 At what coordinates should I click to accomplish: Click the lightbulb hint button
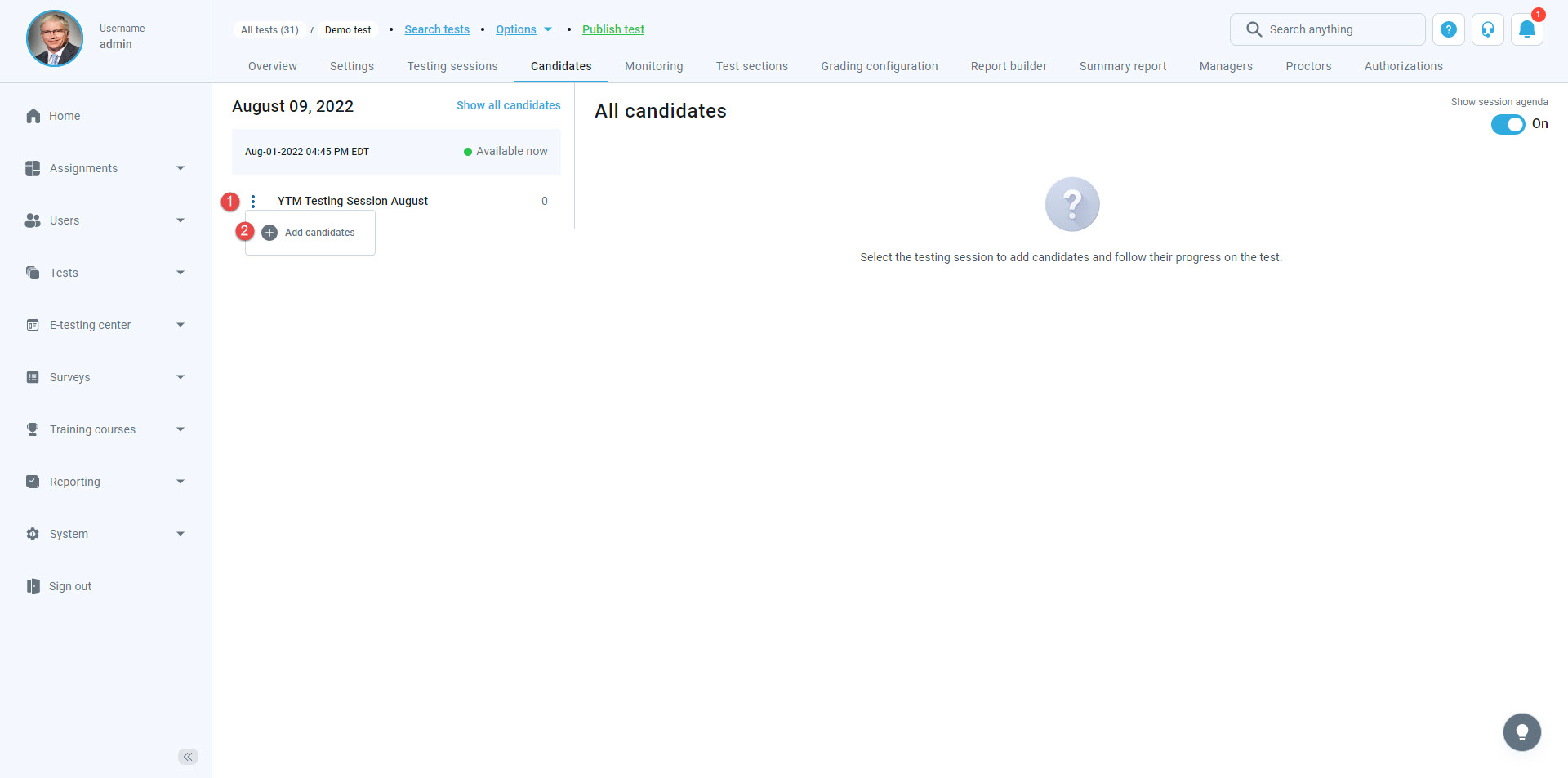(x=1521, y=731)
